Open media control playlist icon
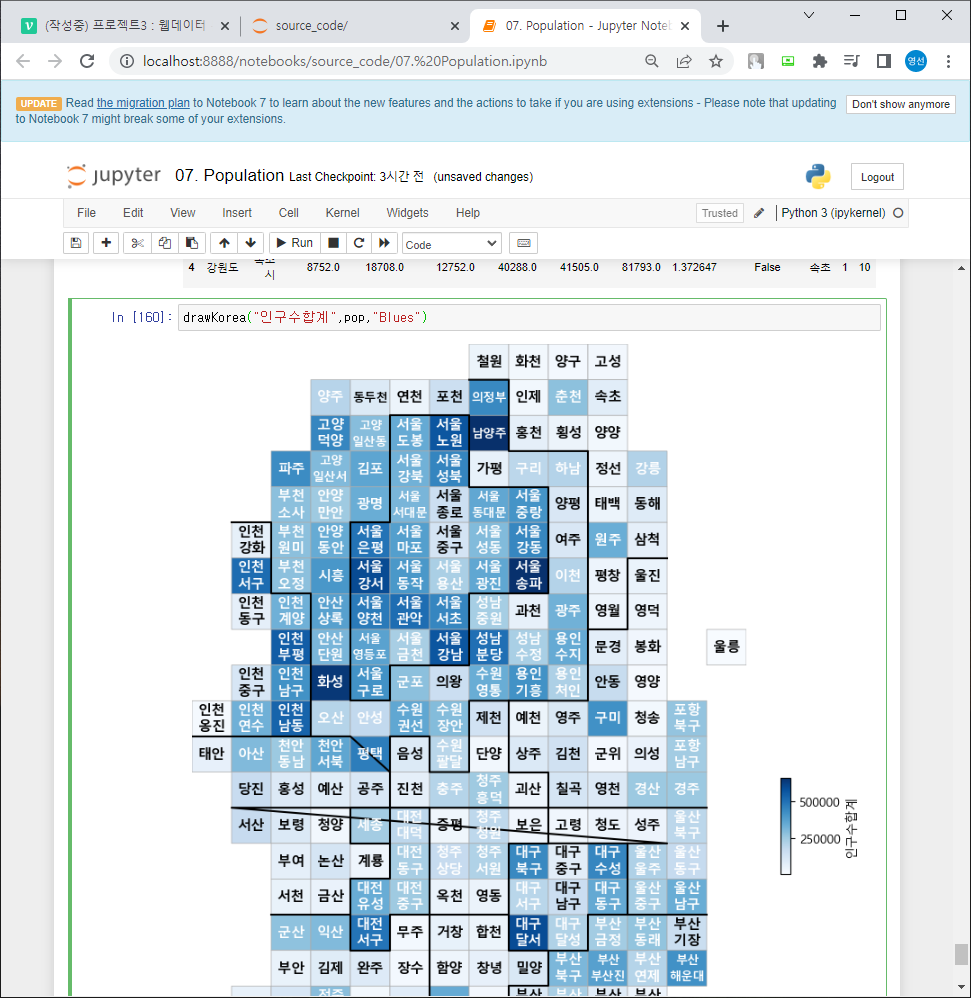Screen dimensions: 971x998 coord(851,61)
